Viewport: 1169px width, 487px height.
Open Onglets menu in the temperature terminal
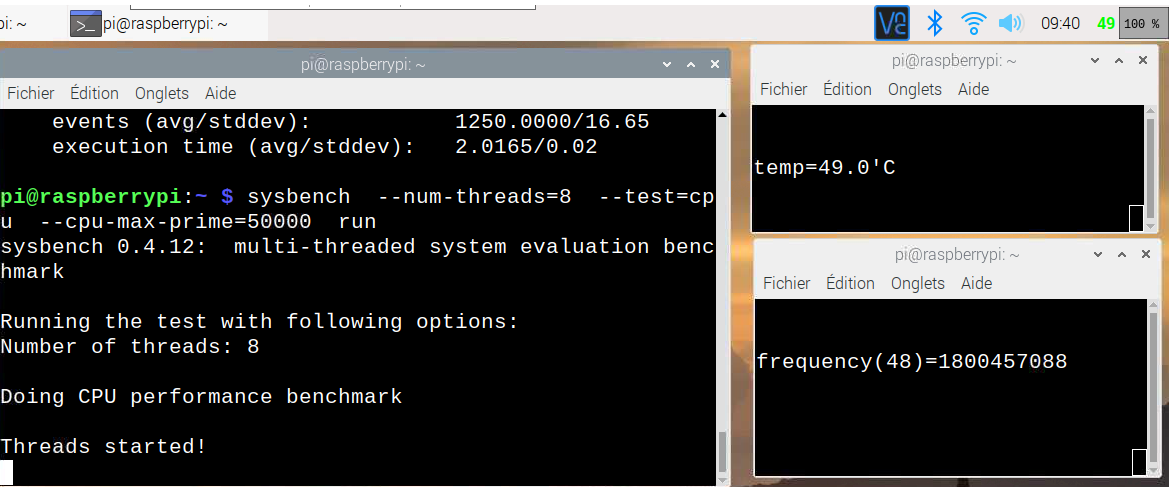[x=915, y=89]
